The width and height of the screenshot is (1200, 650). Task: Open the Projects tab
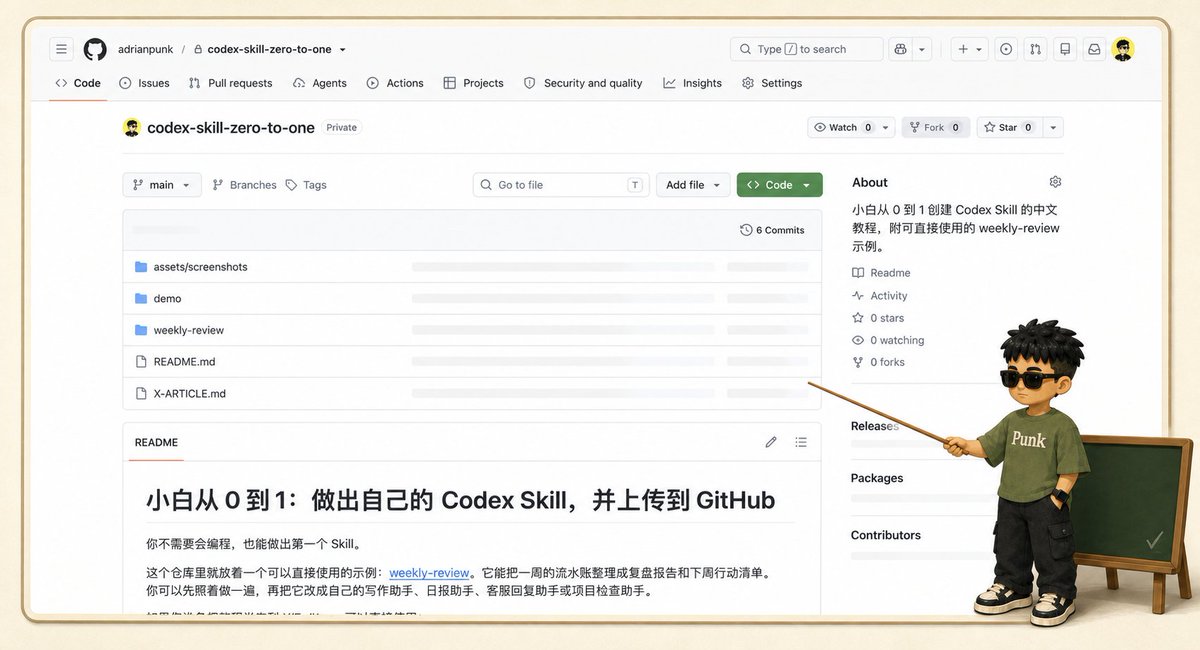tap(473, 83)
